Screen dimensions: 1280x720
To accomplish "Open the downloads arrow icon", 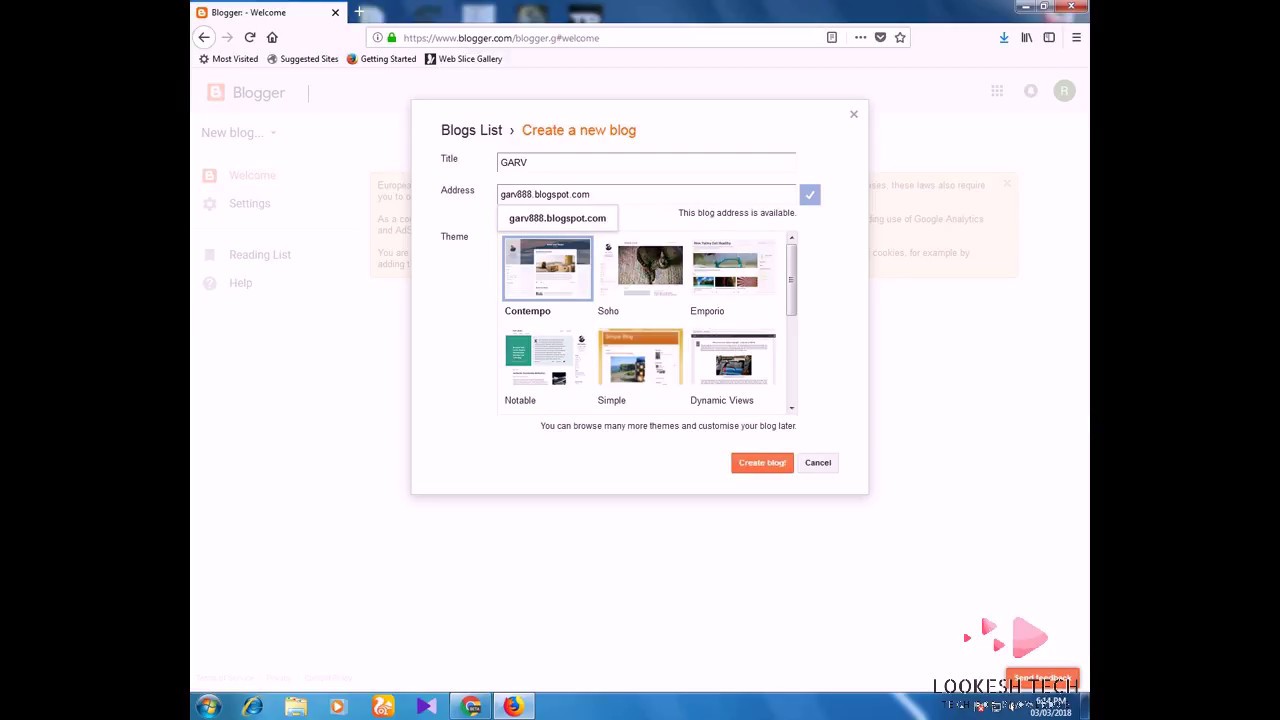I will click(x=1004, y=38).
